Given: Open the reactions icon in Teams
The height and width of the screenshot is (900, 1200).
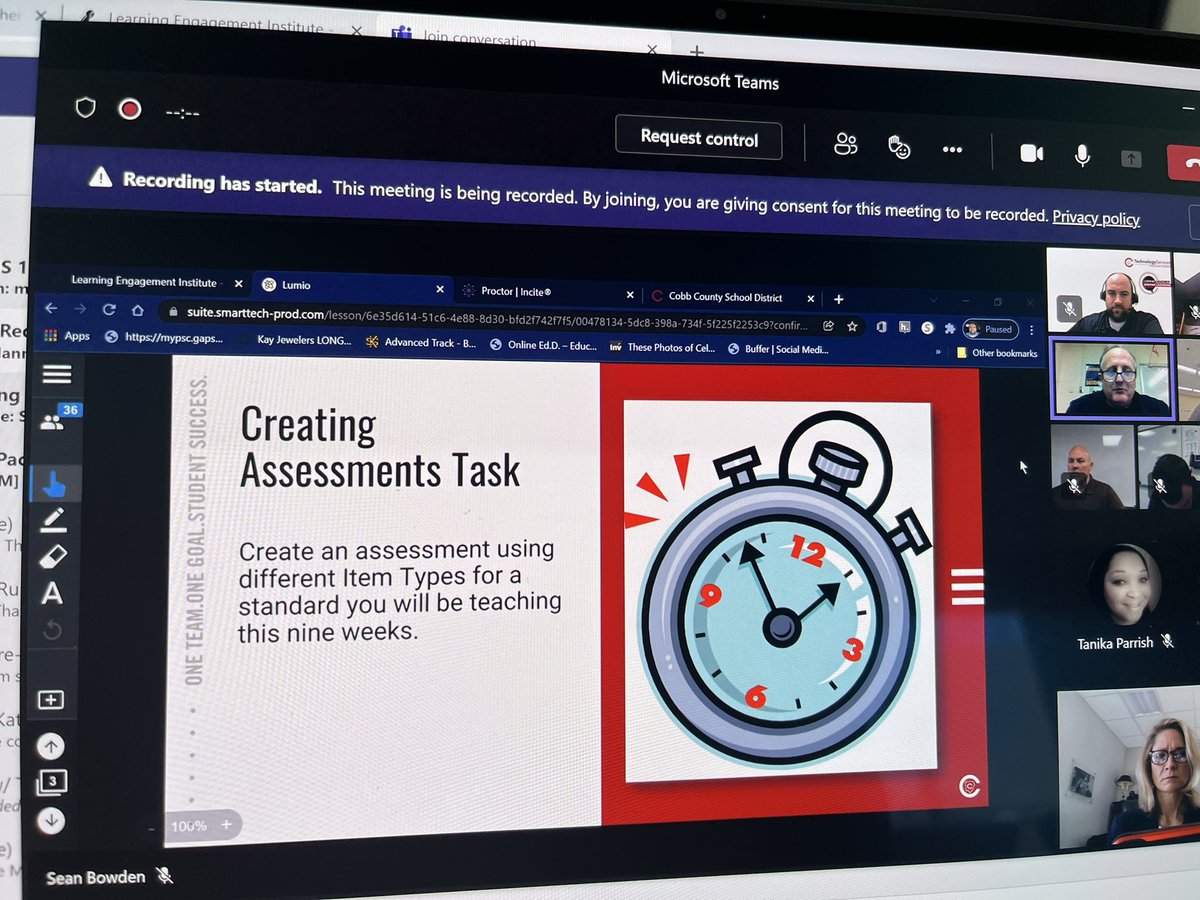Looking at the screenshot, I should (898, 147).
